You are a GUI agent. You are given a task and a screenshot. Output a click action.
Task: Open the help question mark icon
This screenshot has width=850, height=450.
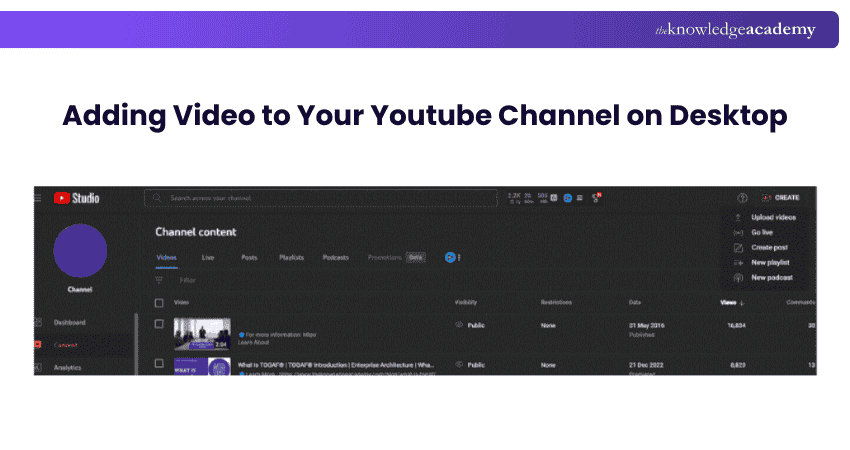742,198
